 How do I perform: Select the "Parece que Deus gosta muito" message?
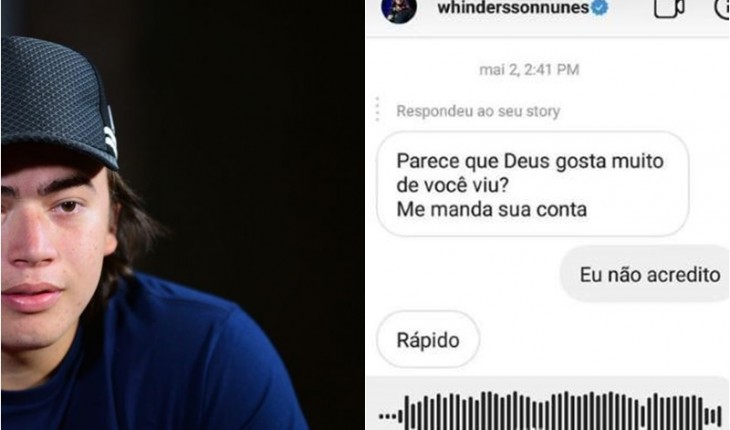[x=530, y=161]
